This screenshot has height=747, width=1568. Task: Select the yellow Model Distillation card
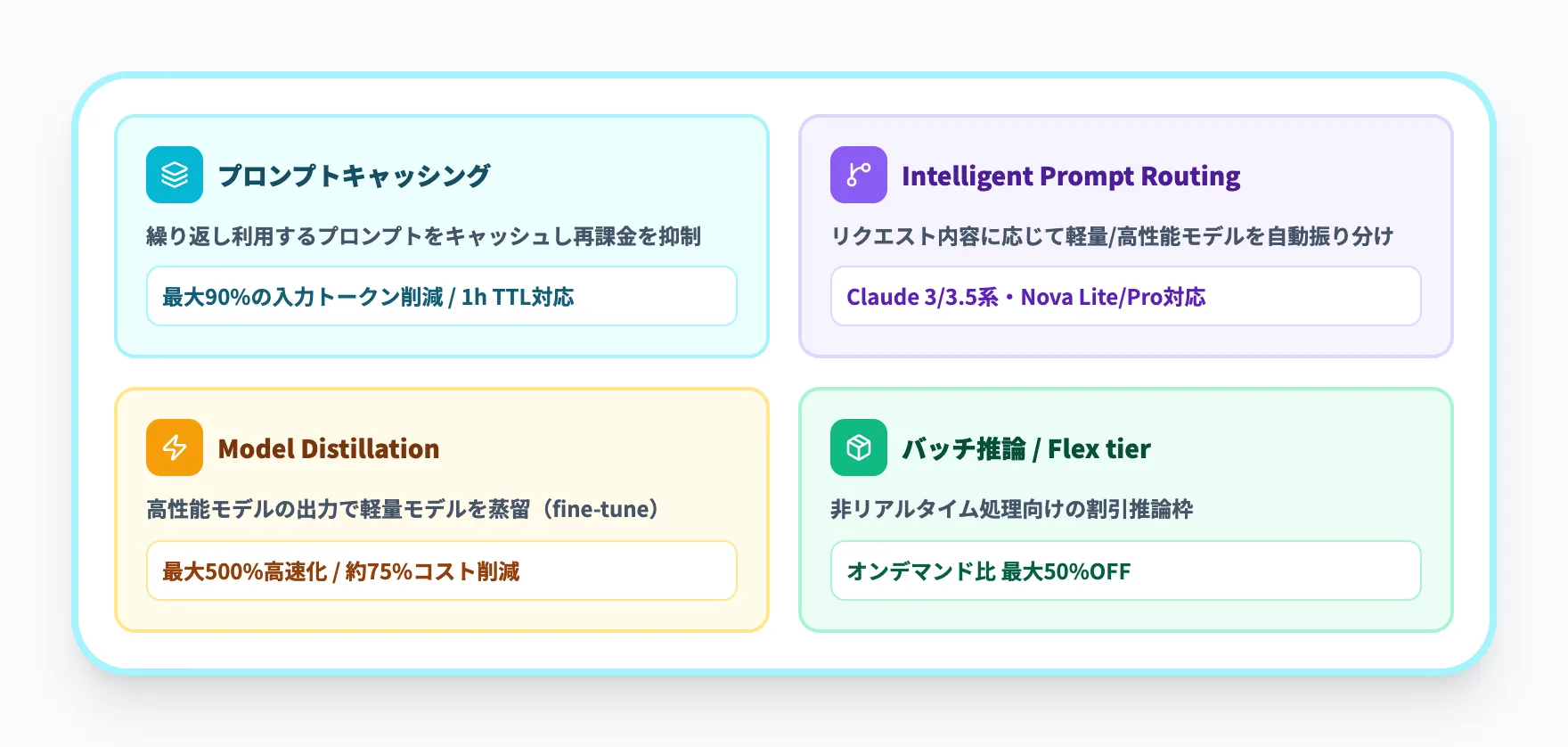tap(442, 510)
